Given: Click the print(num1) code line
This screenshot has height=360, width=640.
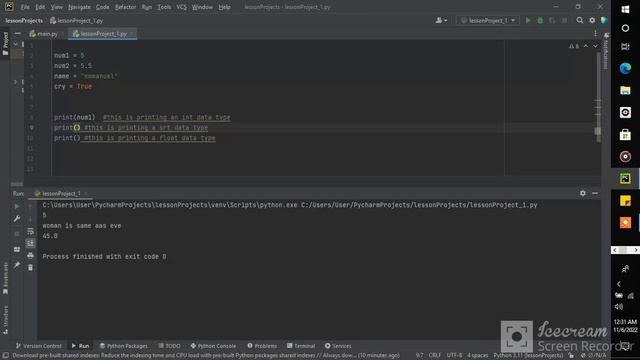Looking at the screenshot, I should (x=74, y=117).
